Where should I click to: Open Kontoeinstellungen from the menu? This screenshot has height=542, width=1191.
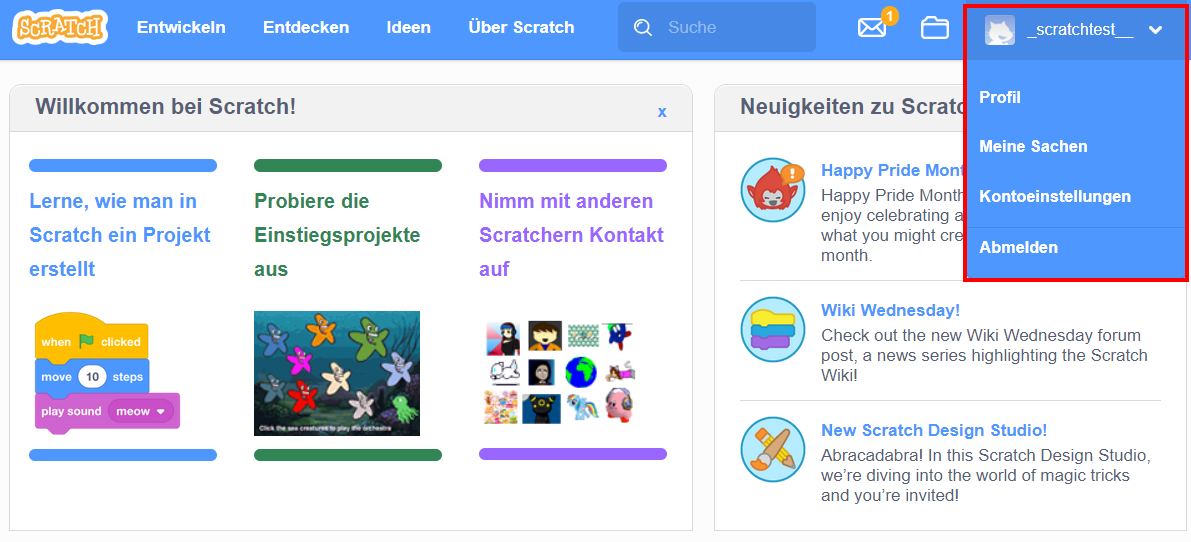tap(1055, 196)
